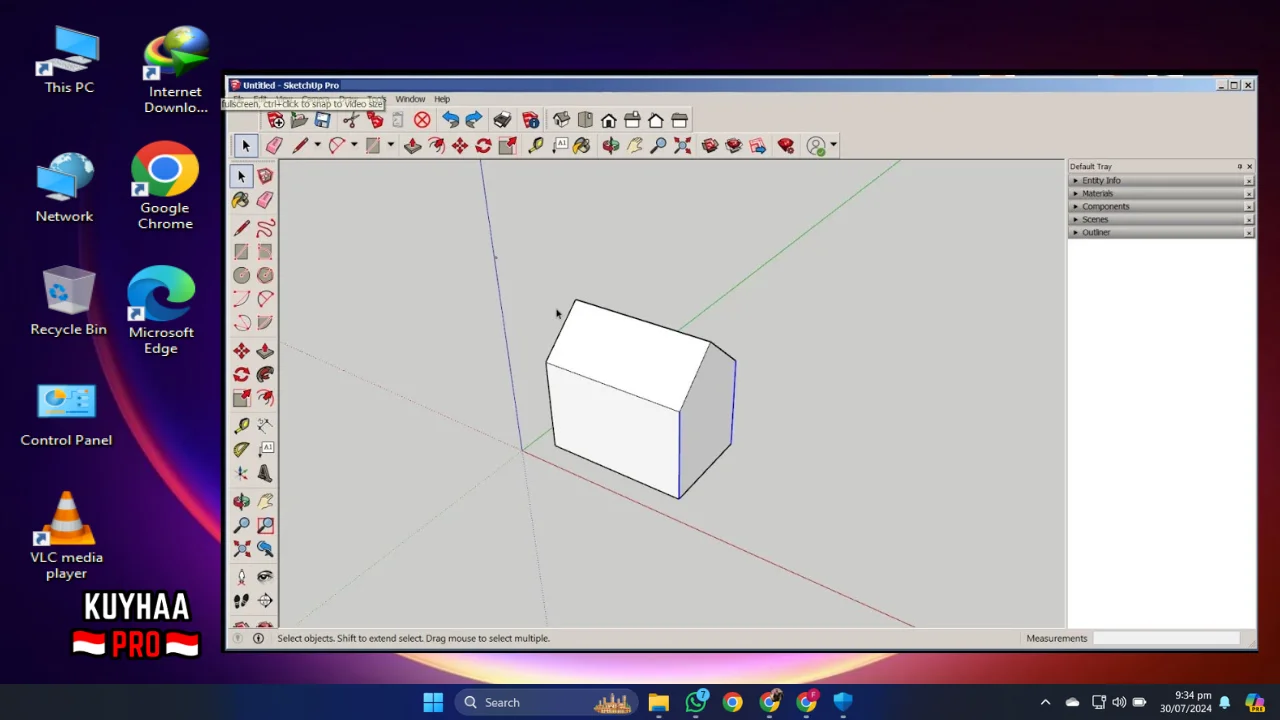1280x720 pixels.
Task: Select the Line pencil tool in the left toolbar
Action: coord(241,228)
